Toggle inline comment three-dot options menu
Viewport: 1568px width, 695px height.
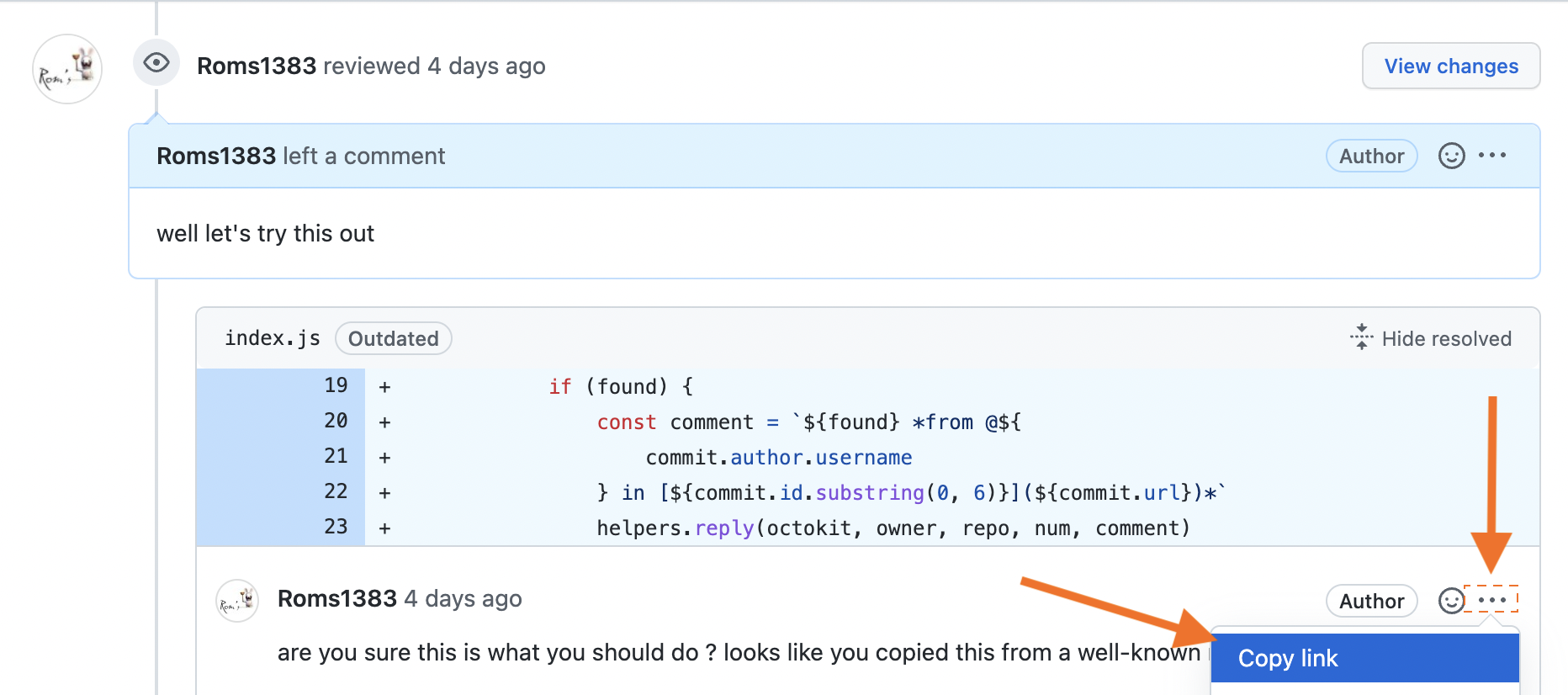point(1491,600)
